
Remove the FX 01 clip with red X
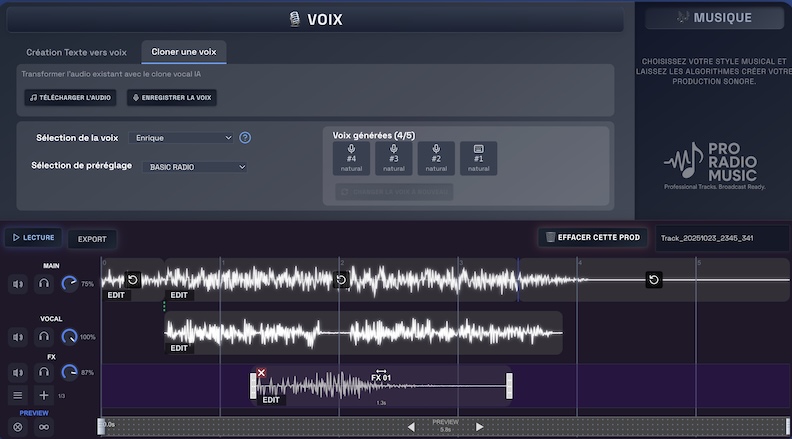click(261, 373)
